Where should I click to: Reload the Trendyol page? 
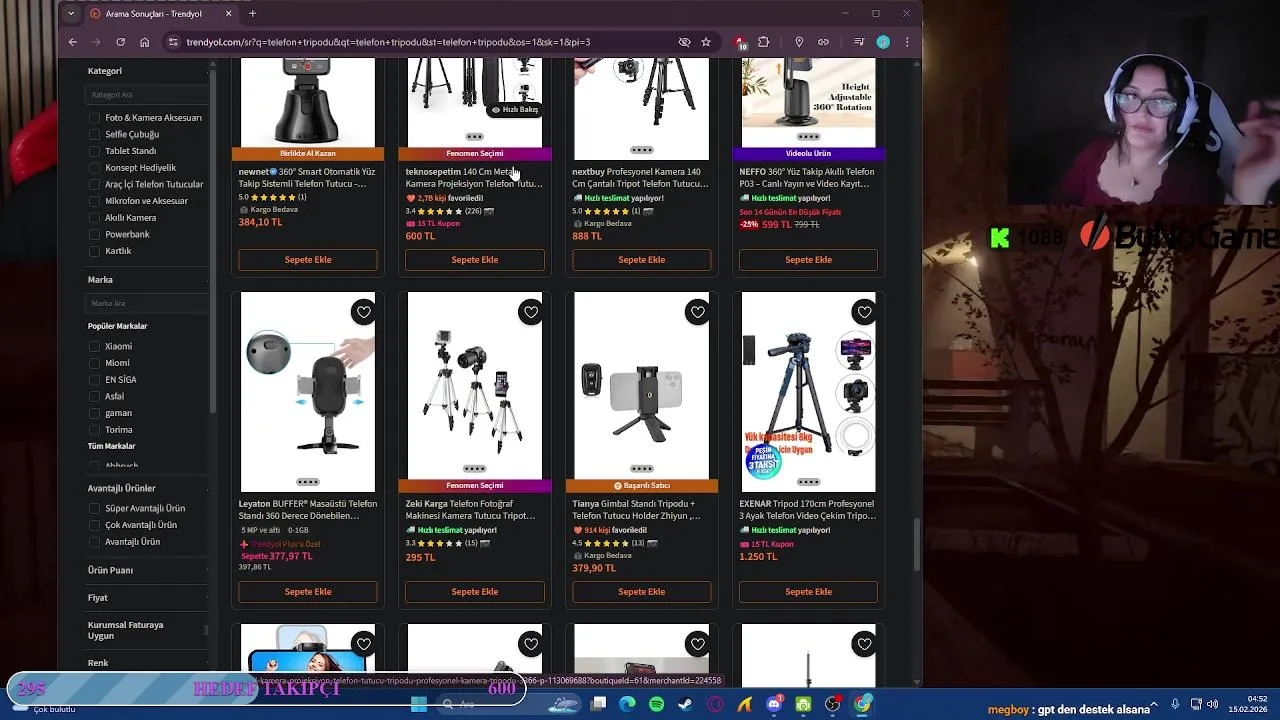tap(120, 42)
